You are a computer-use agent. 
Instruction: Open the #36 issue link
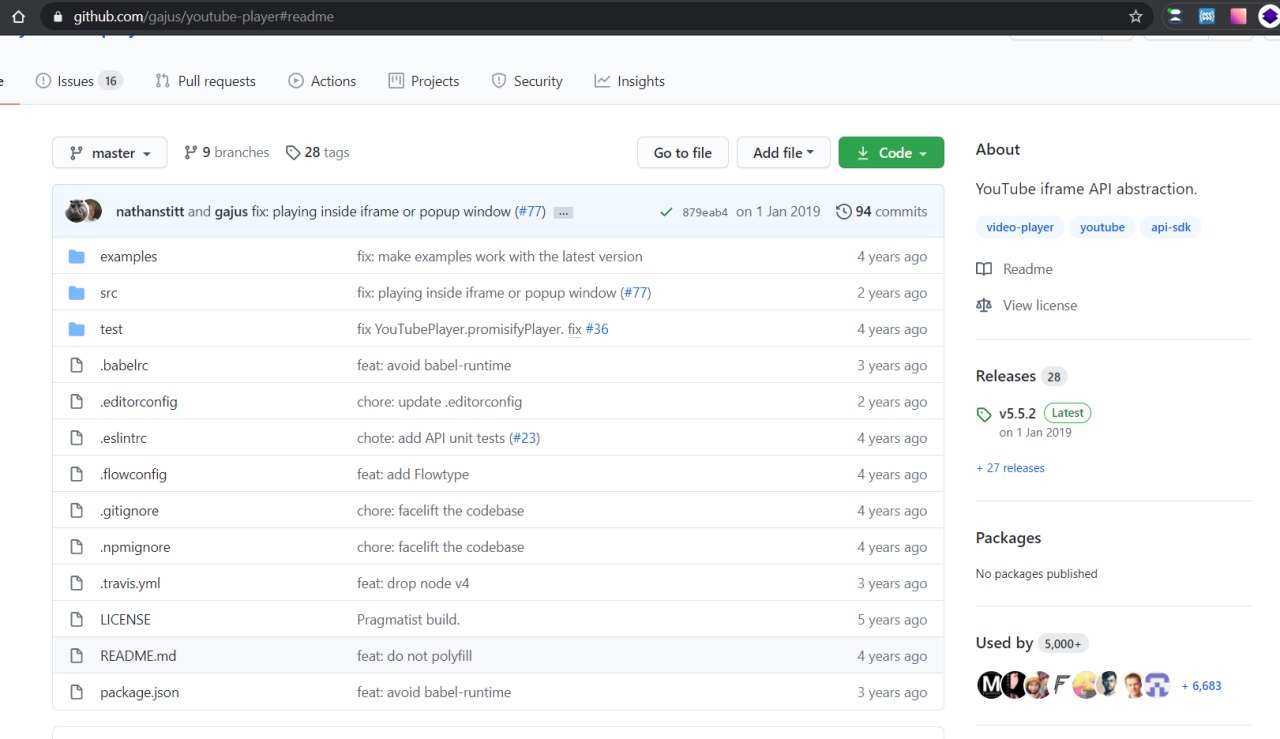[x=597, y=329]
